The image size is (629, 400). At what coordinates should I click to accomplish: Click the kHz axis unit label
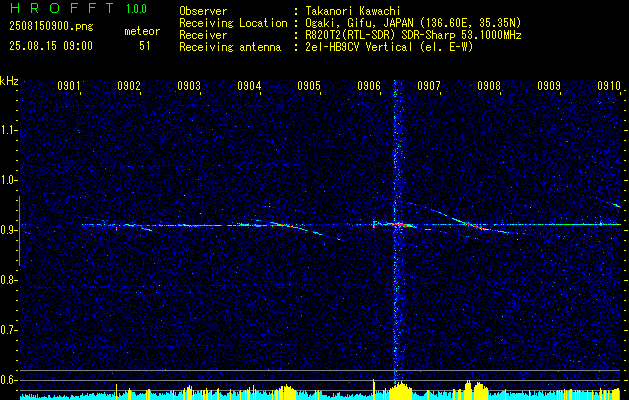(9, 81)
